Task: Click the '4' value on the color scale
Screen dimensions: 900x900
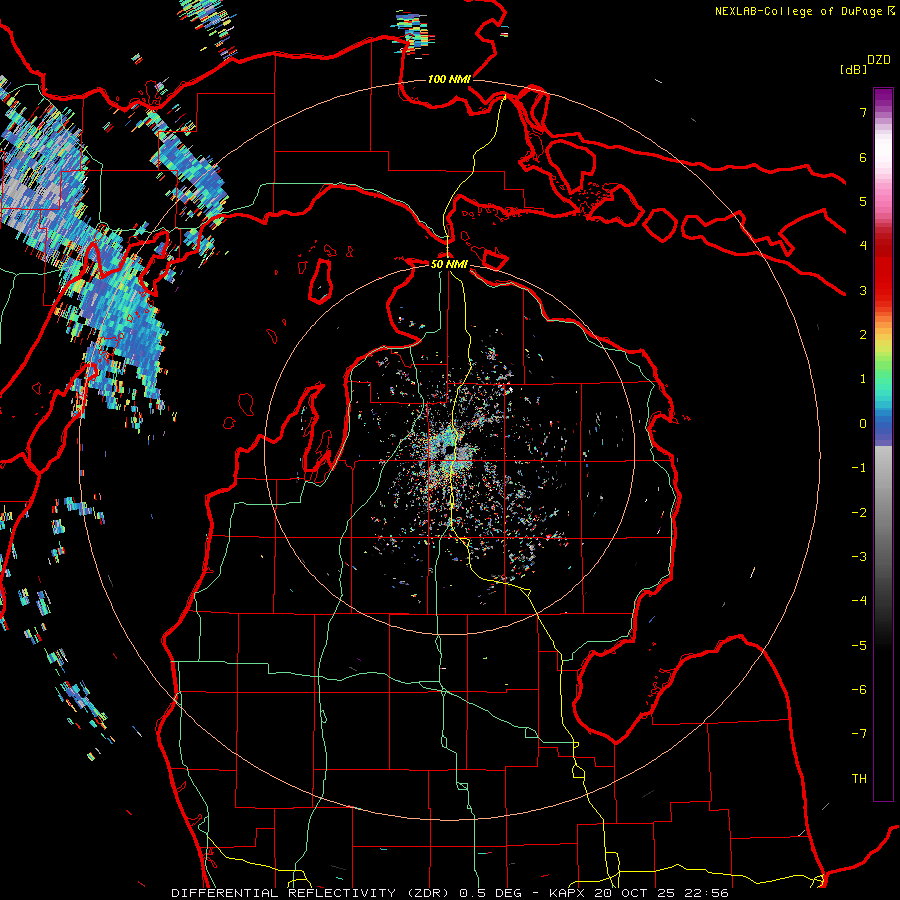Action: pyautogui.click(x=863, y=246)
